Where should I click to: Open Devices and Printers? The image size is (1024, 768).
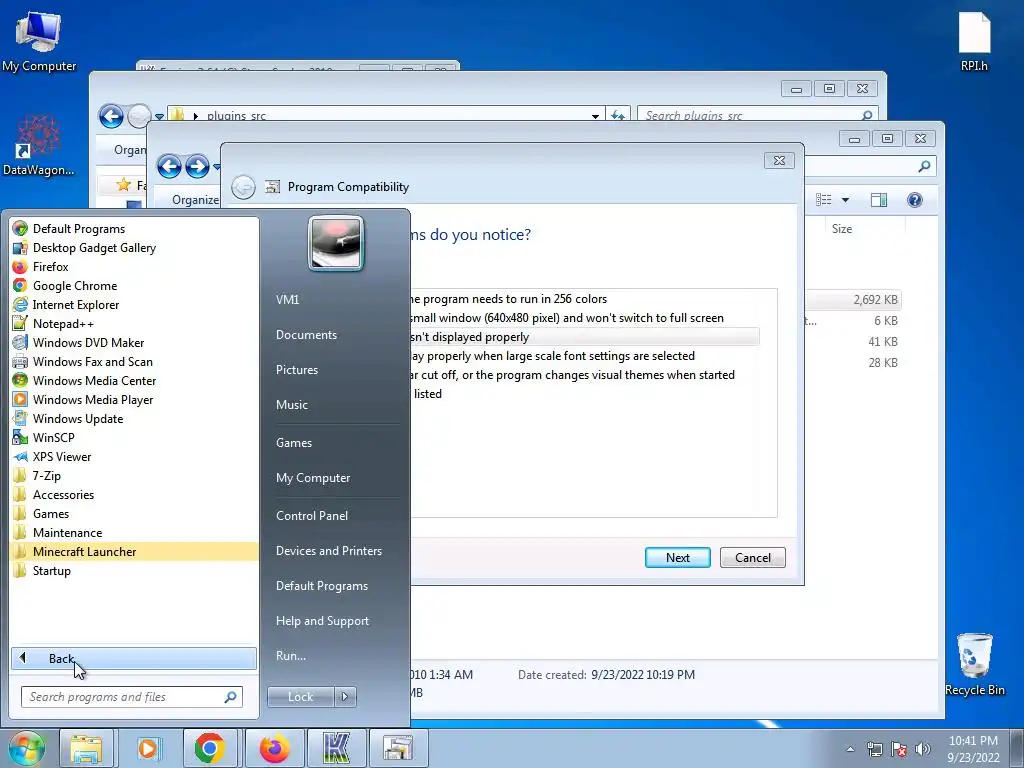328,551
